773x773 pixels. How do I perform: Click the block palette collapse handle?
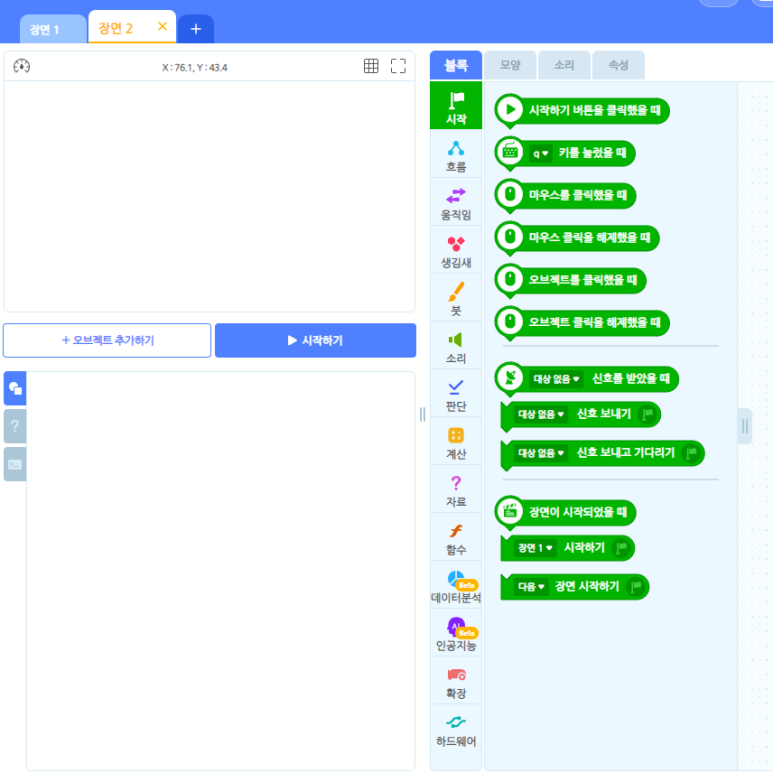(x=745, y=426)
